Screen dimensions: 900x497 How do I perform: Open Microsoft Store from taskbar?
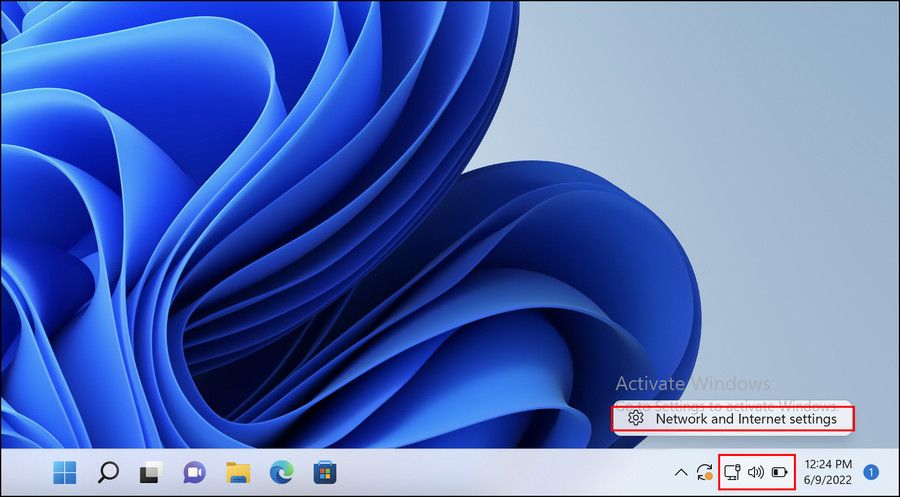coord(325,473)
